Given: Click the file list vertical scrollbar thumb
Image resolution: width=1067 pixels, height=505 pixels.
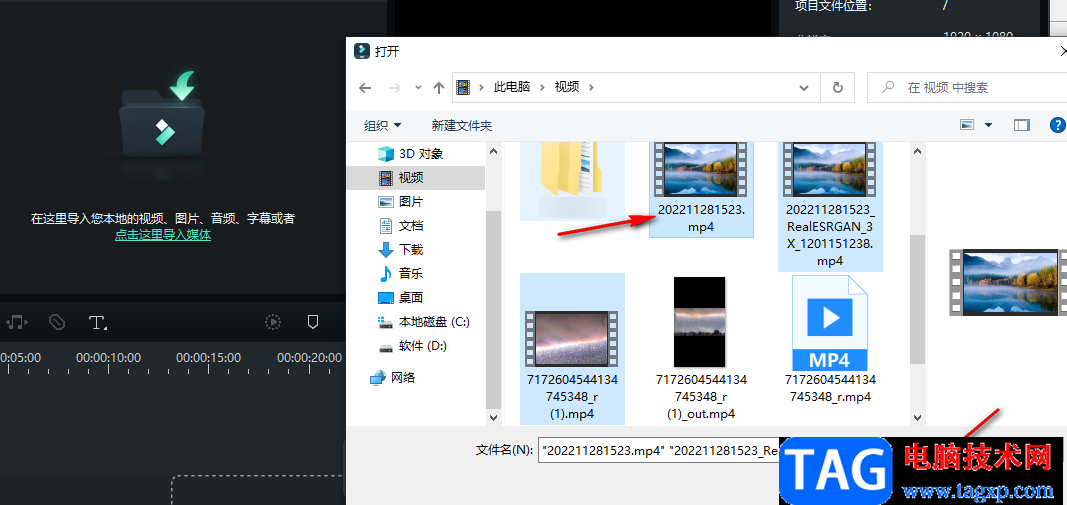Looking at the screenshot, I should click(x=917, y=299).
